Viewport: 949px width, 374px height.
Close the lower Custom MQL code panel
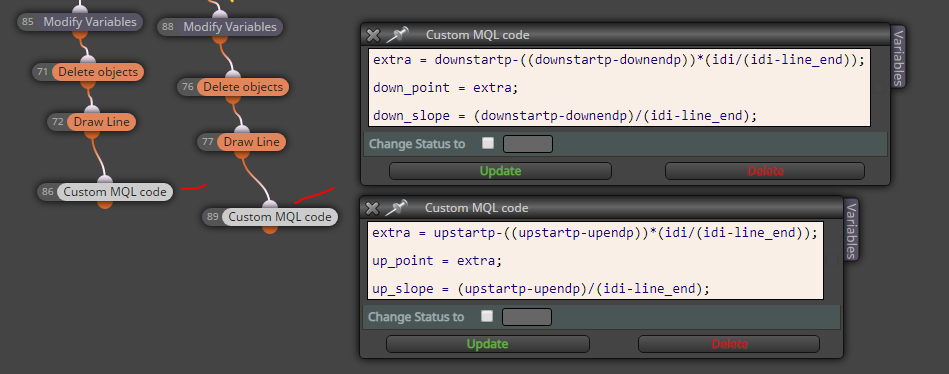[373, 208]
